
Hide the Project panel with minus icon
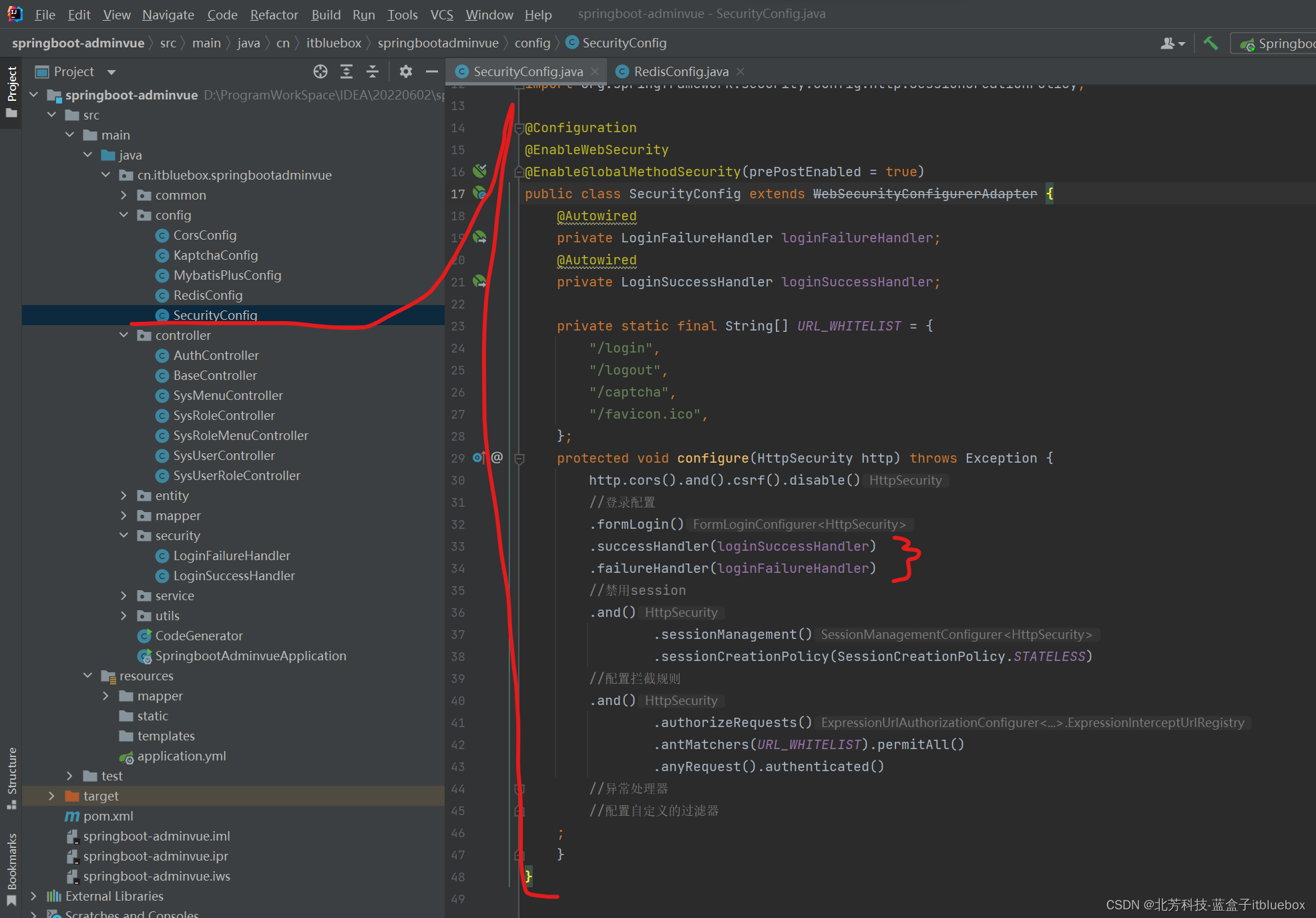click(x=432, y=71)
